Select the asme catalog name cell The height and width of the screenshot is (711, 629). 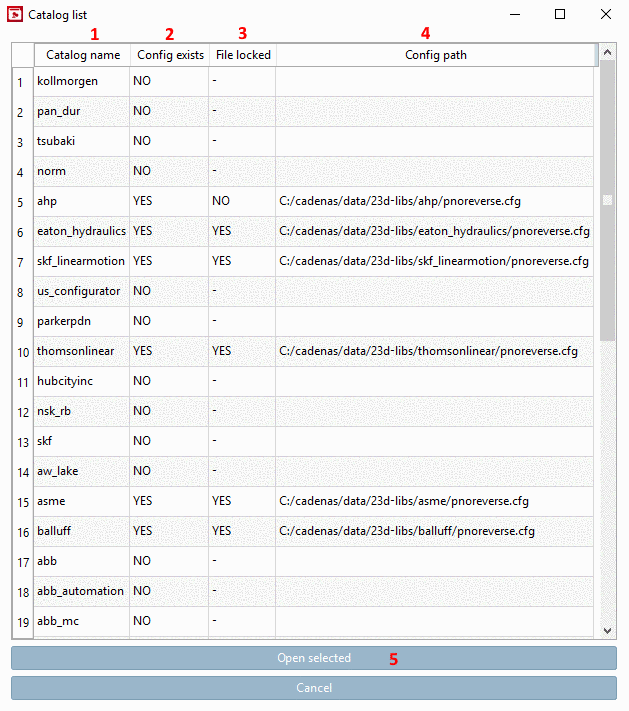coord(82,501)
